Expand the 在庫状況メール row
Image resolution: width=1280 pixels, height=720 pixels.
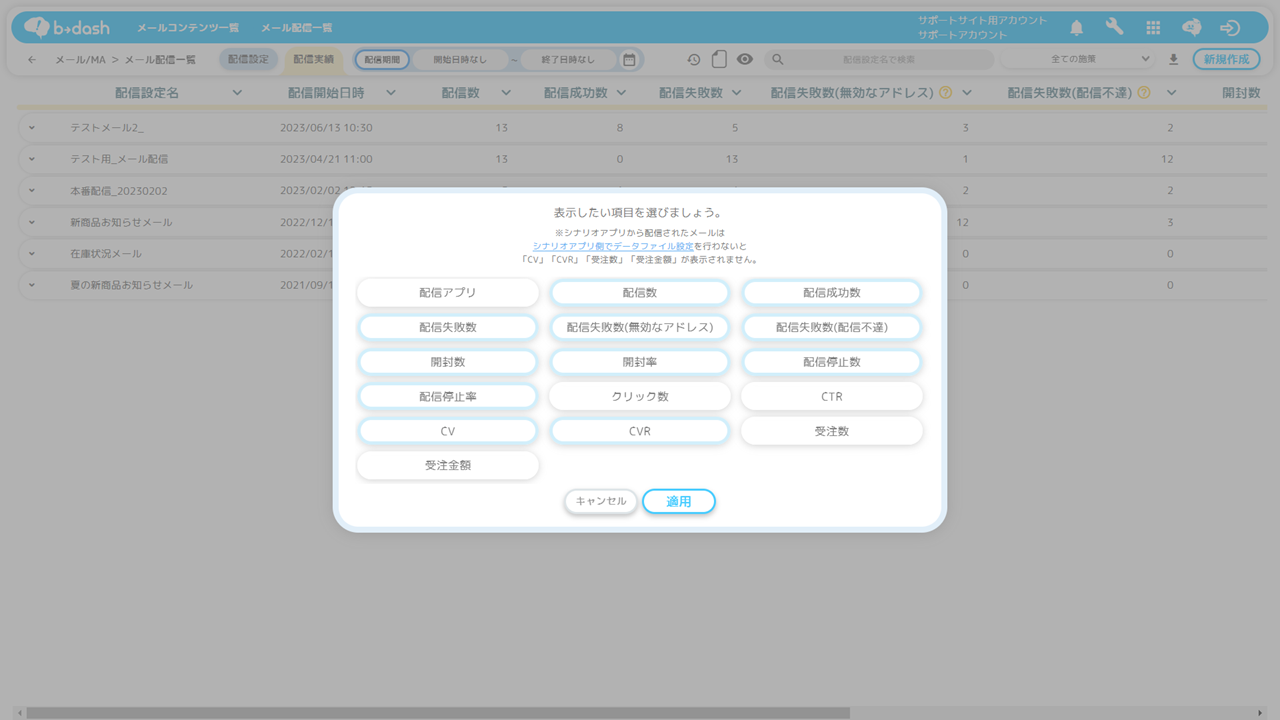coord(32,254)
